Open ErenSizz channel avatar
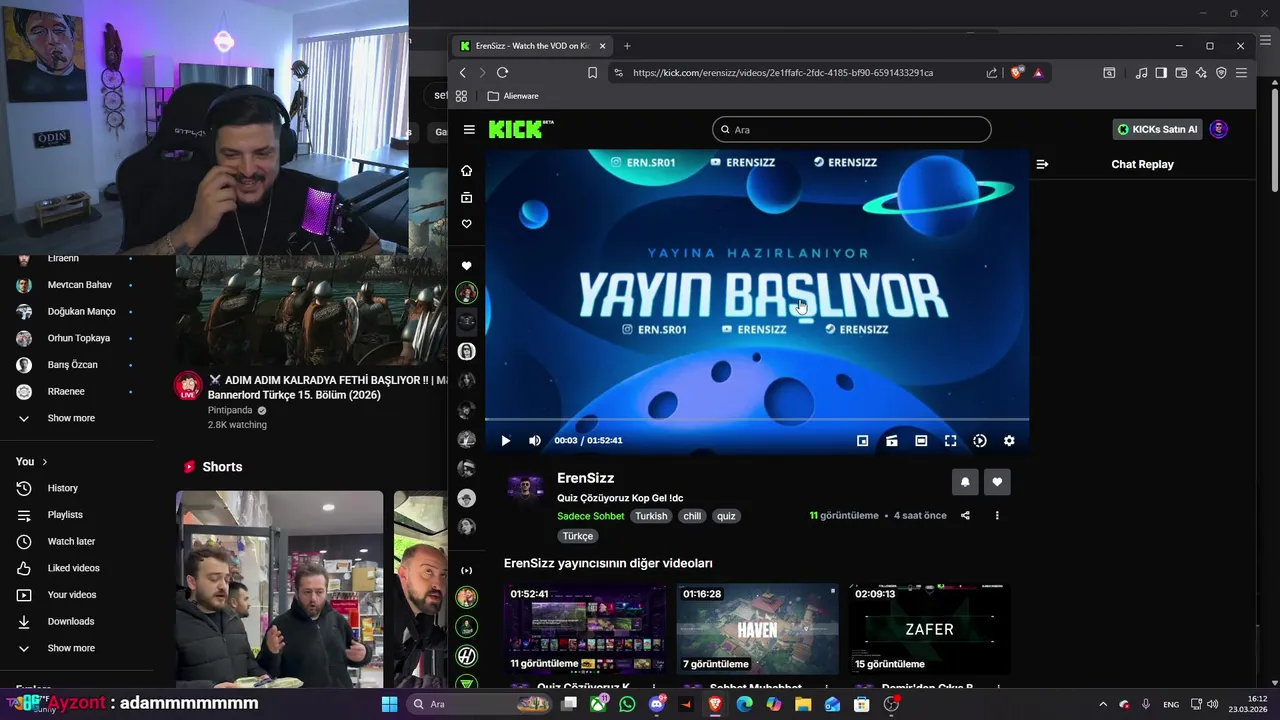The width and height of the screenshot is (1280, 720). [525, 488]
